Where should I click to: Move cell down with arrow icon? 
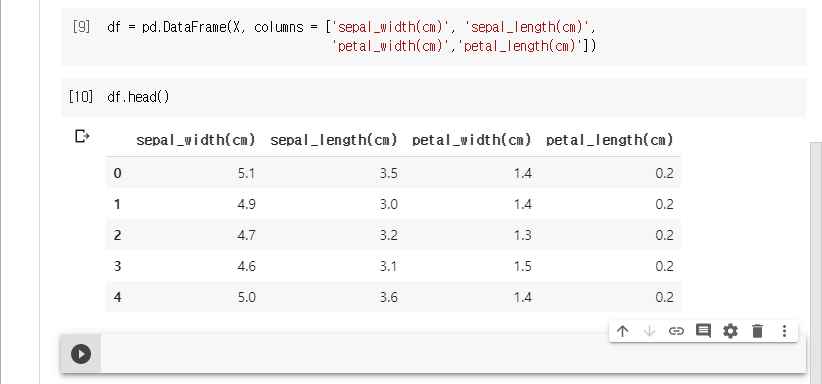650,331
